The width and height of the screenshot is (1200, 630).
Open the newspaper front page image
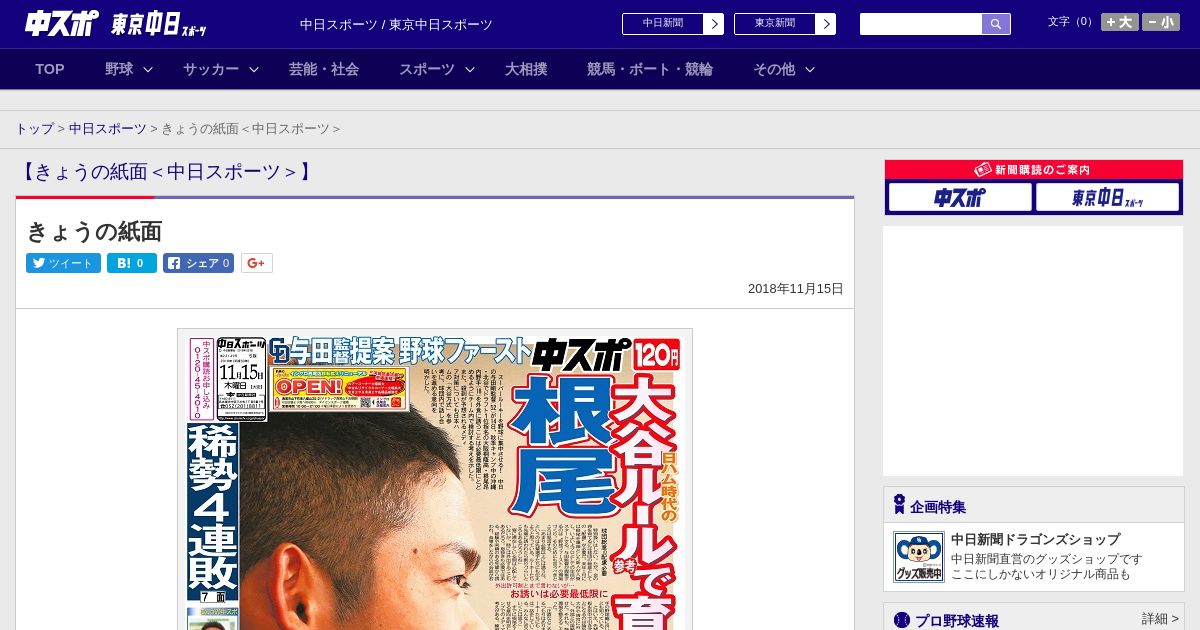(x=435, y=479)
